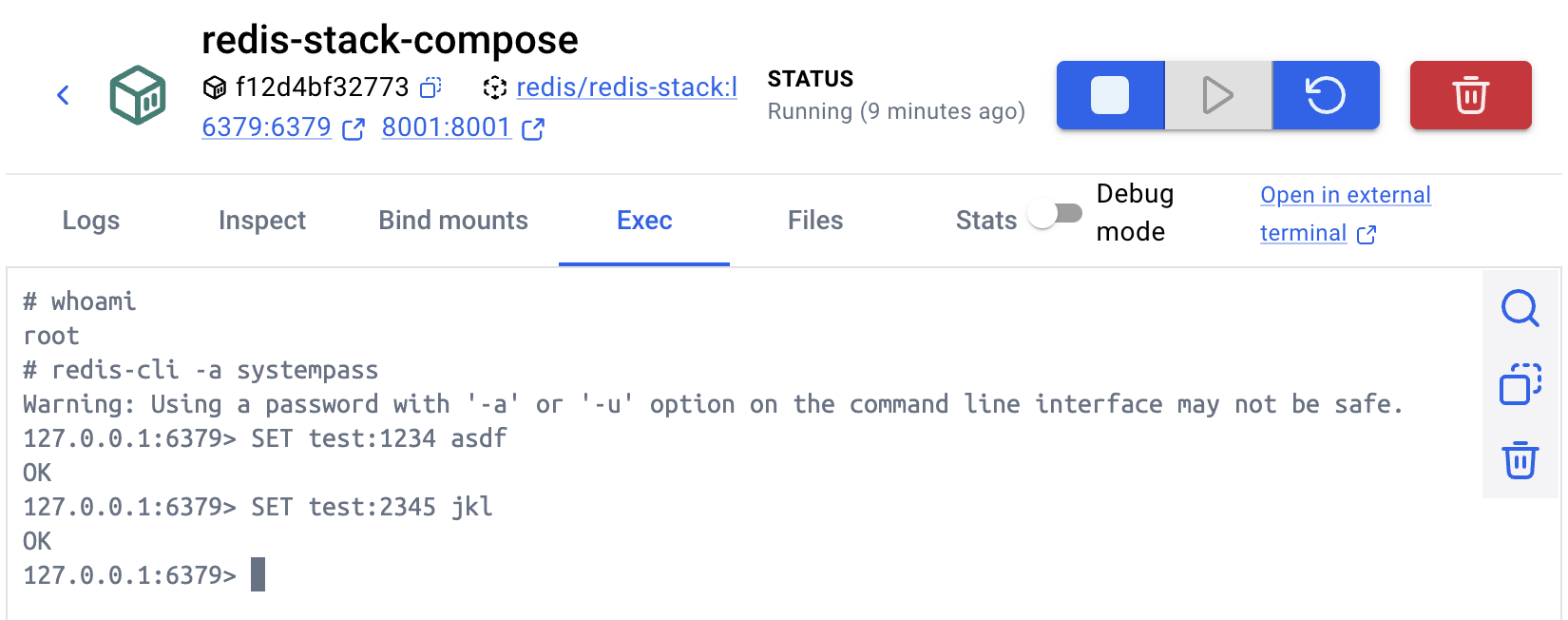Viewport: 1568px width, 620px height.
Task: Restart the container with the circular arrow
Action: point(1326,95)
